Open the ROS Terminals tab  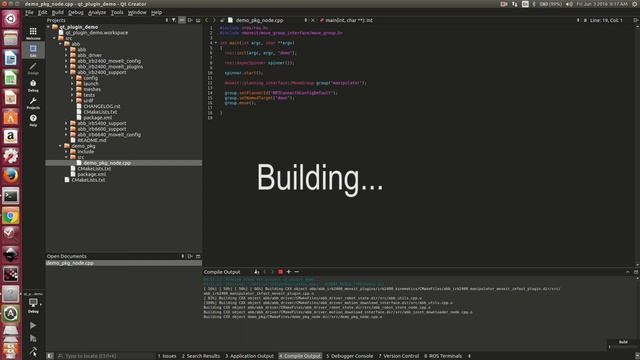click(443, 356)
